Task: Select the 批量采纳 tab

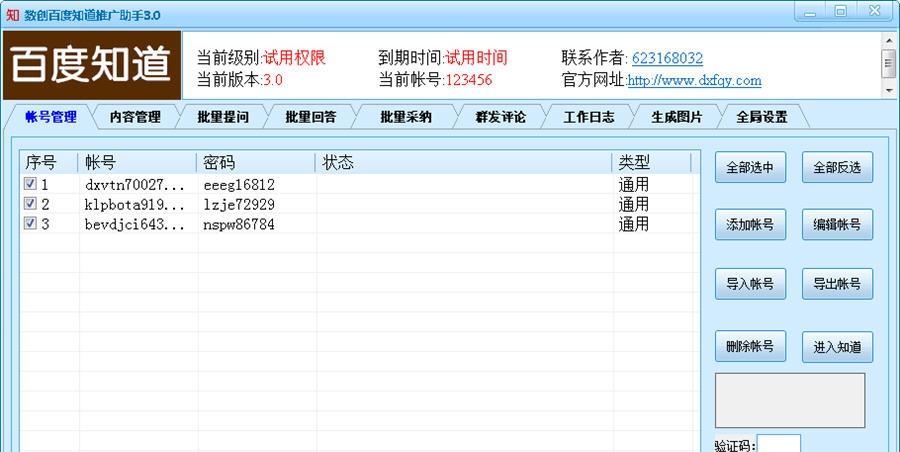Action: tap(405, 117)
